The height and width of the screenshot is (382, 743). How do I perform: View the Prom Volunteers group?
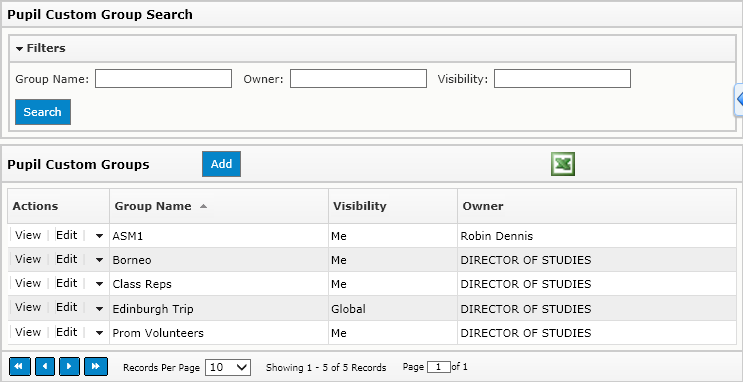click(x=28, y=333)
